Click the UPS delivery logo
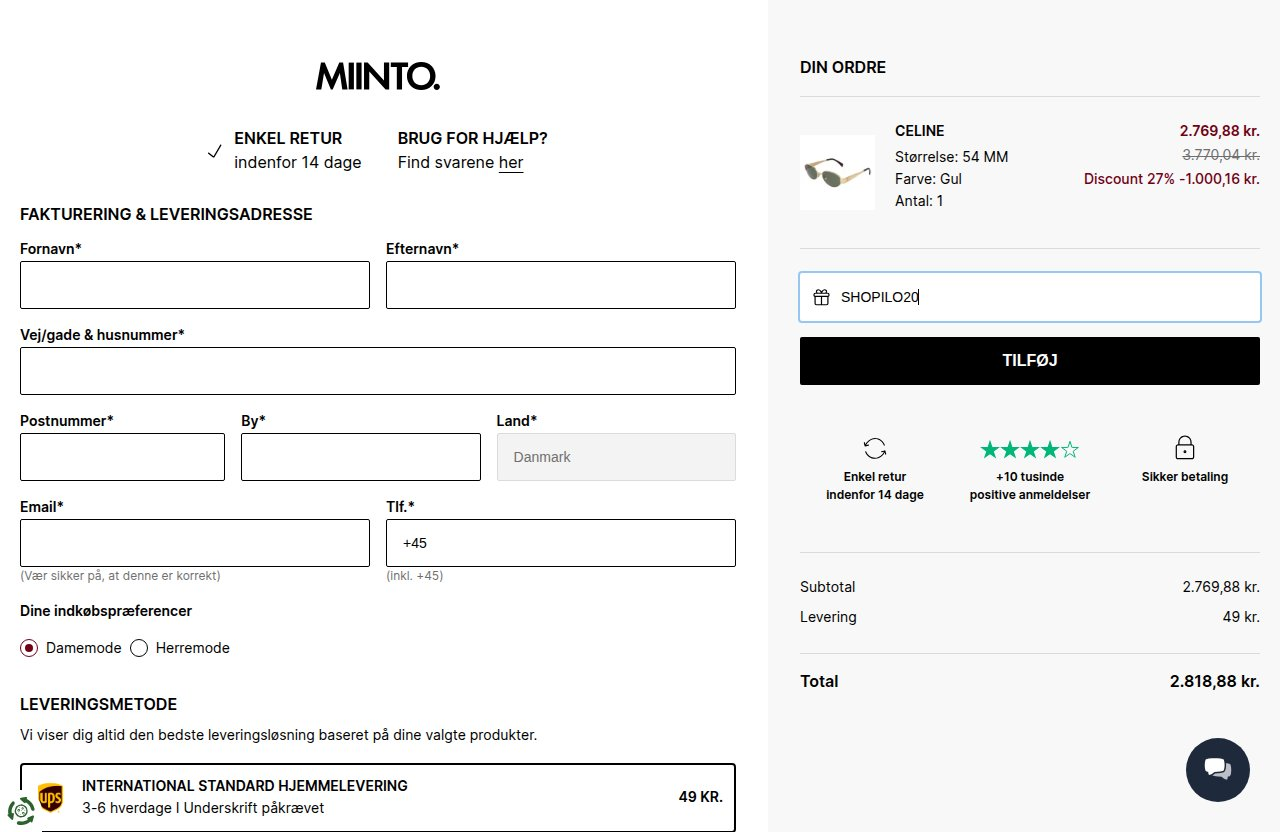 (x=50, y=797)
